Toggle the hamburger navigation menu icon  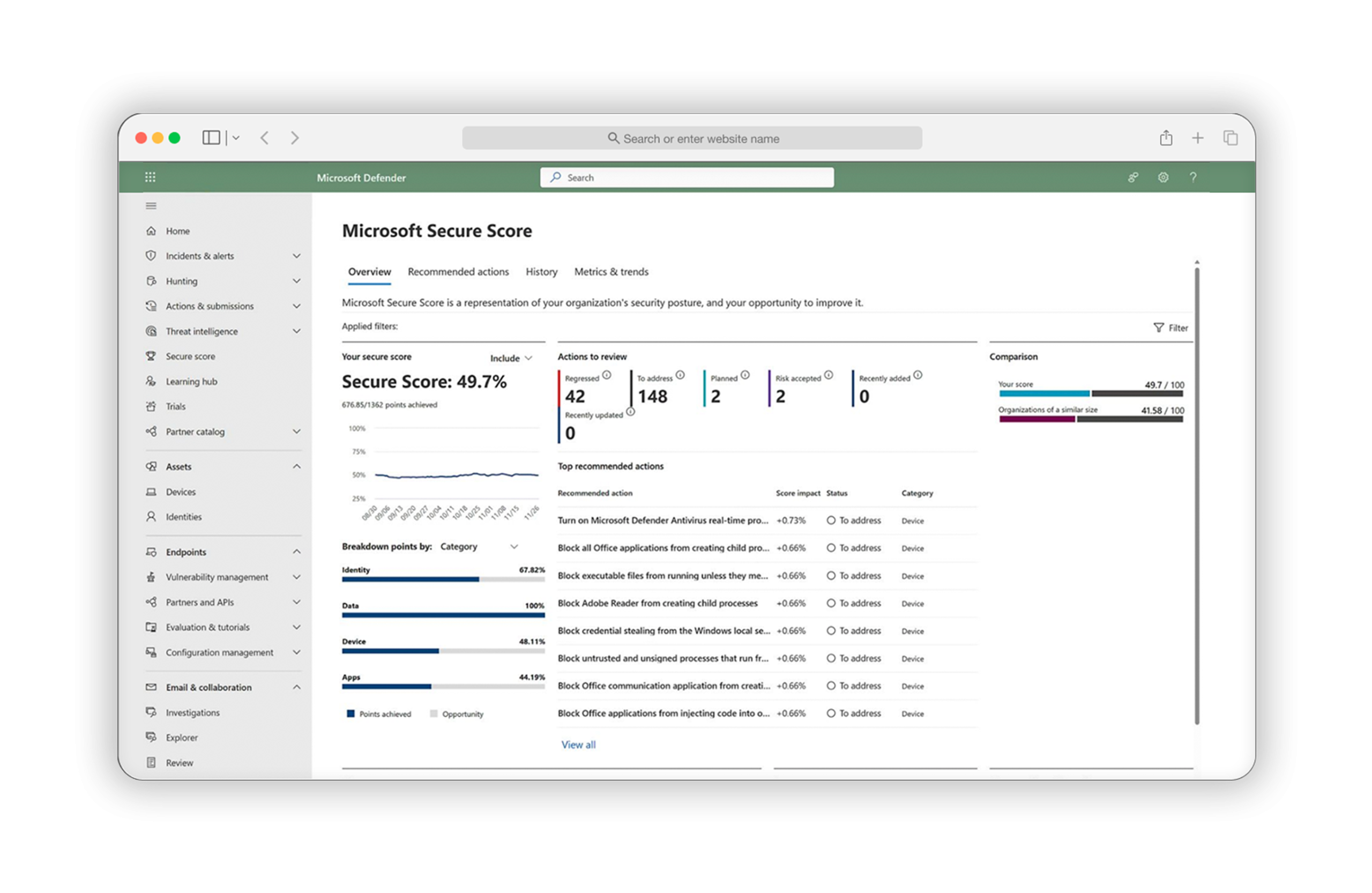pos(151,206)
